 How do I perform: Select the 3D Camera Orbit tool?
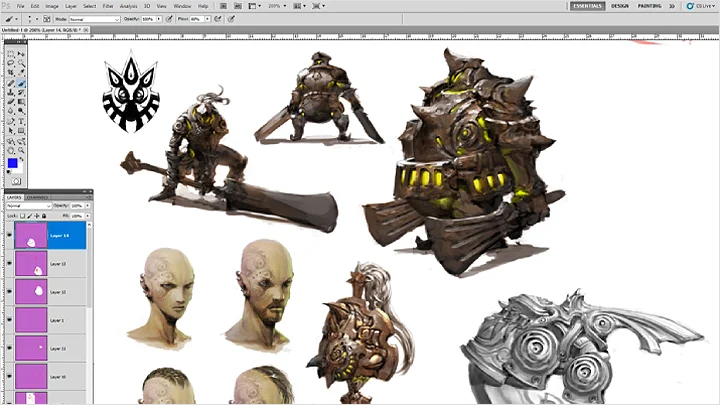click(x=21, y=141)
